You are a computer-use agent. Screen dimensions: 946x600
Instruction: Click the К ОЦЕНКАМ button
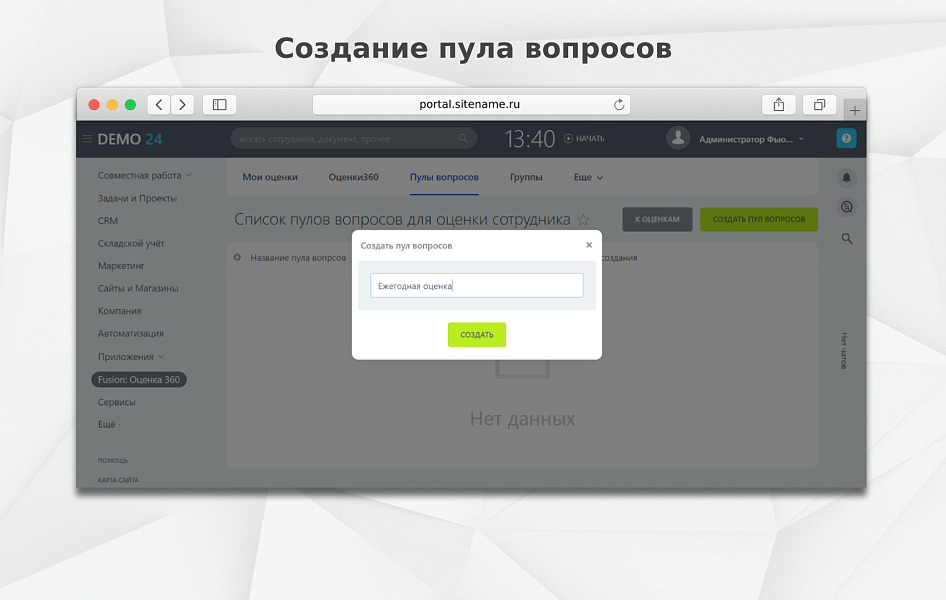click(x=657, y=219)
